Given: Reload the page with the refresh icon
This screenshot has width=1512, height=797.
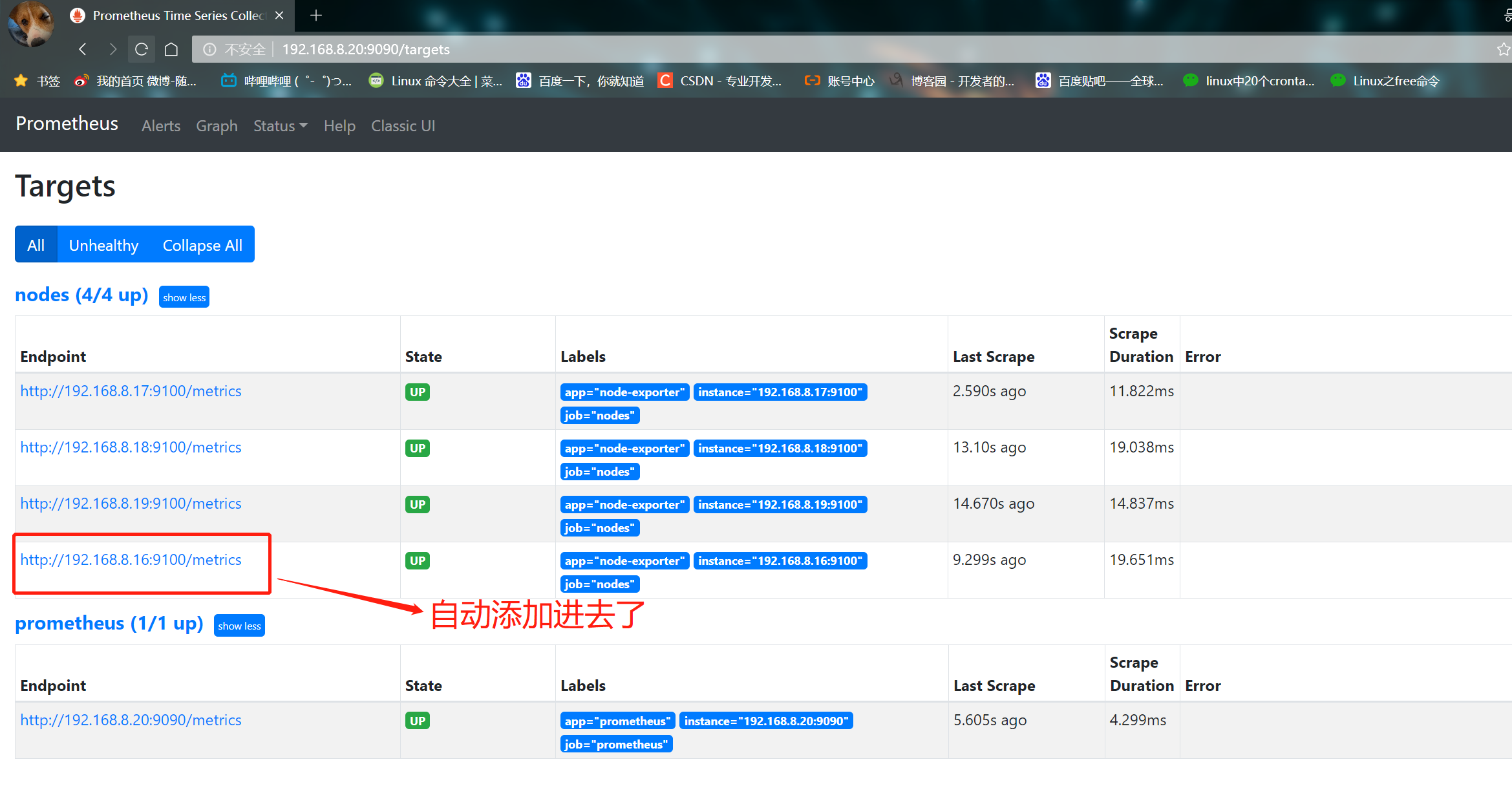Looking at the screenshot, I should [142, 49].
